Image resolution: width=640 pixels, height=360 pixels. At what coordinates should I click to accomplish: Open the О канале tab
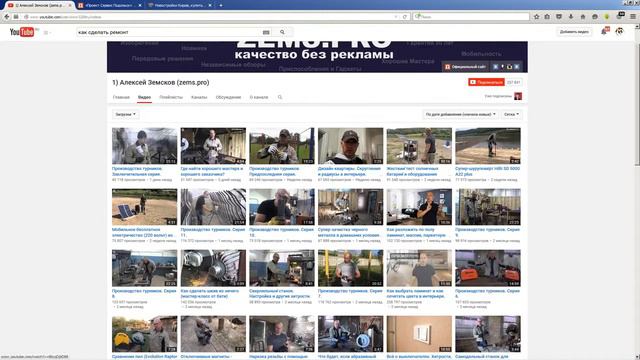259,97
